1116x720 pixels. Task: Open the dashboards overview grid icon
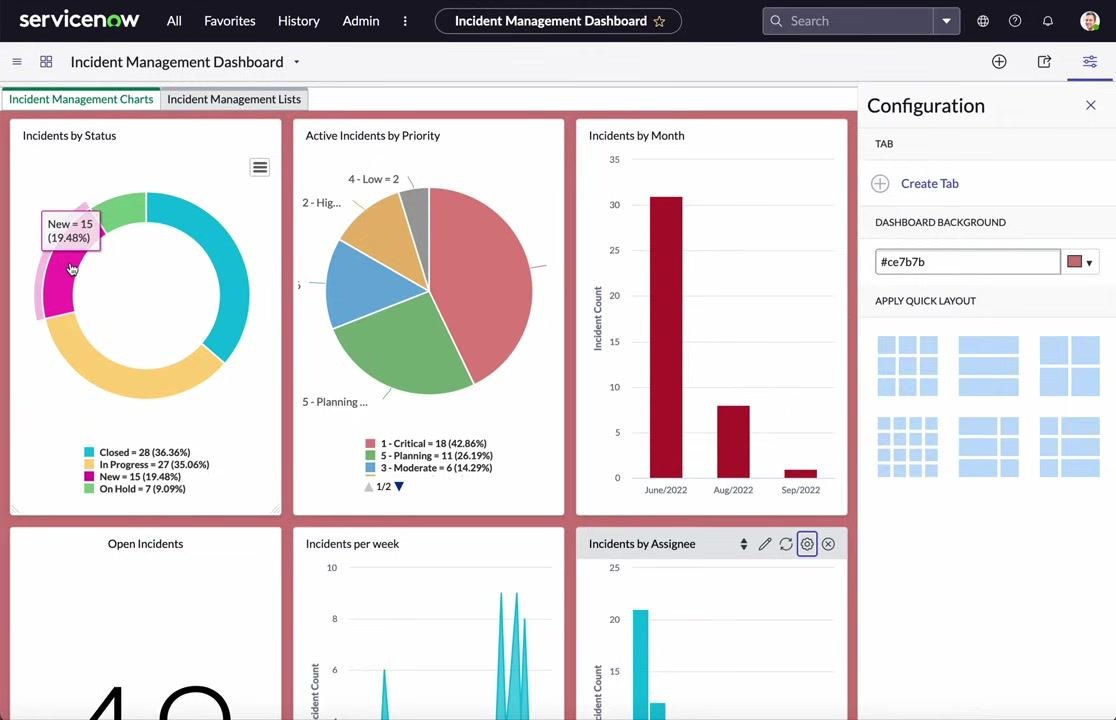pos(46,62)
